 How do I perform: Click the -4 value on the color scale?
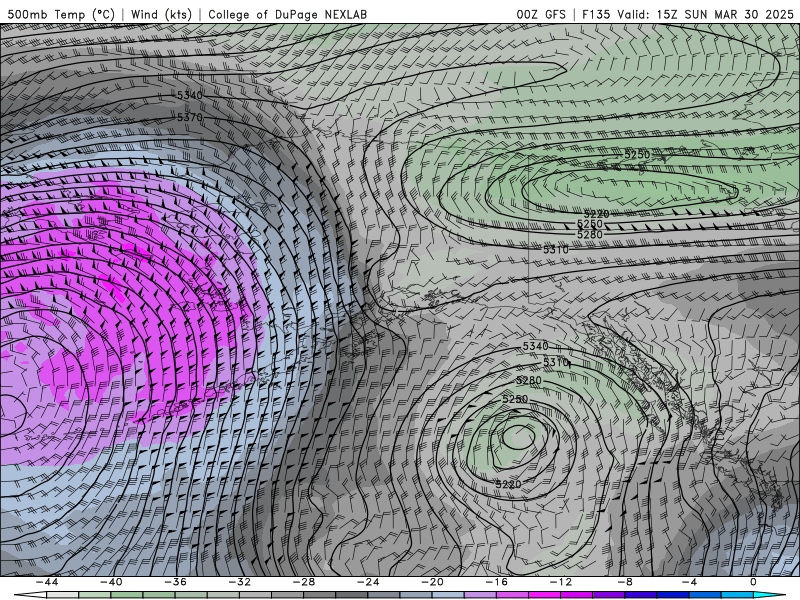[690, 582]
